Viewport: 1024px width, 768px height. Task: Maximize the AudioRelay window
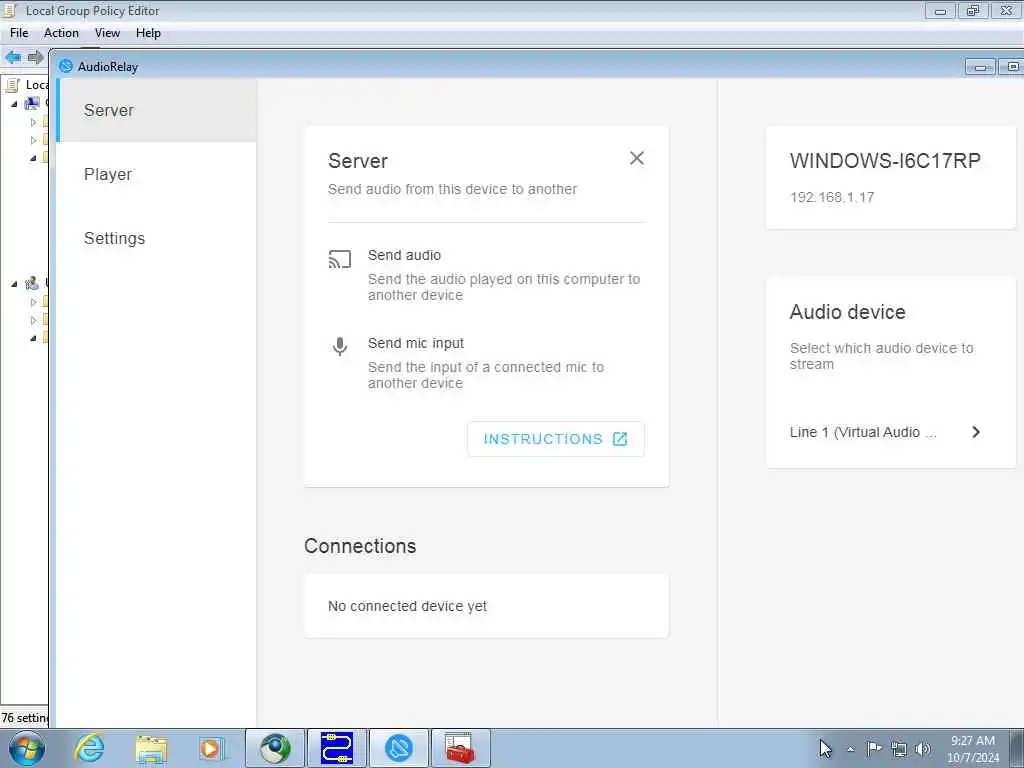(x=1011, y=67)
